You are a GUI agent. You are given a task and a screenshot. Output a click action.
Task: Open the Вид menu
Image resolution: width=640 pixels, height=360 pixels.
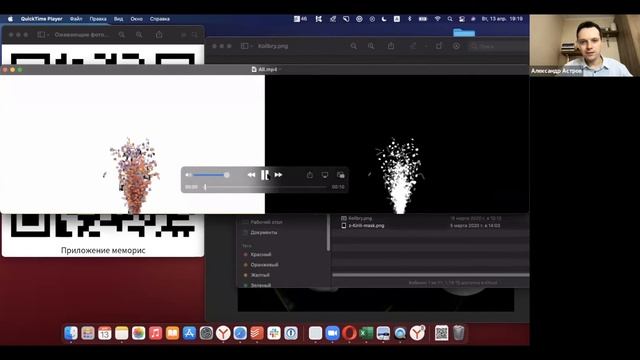118,19
